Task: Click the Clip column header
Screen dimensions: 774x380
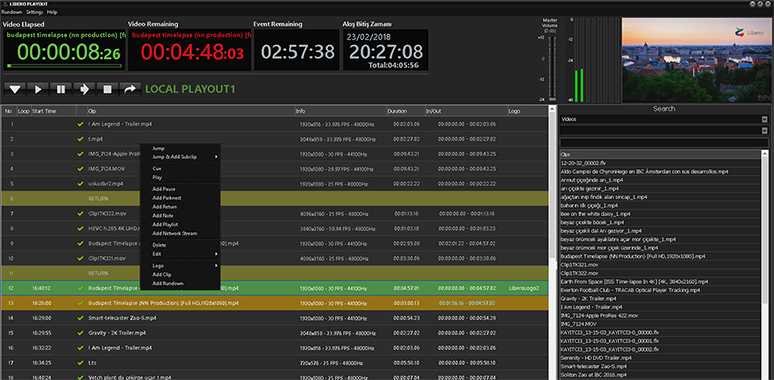Action: pyautogui.click(x=191, y=112)
